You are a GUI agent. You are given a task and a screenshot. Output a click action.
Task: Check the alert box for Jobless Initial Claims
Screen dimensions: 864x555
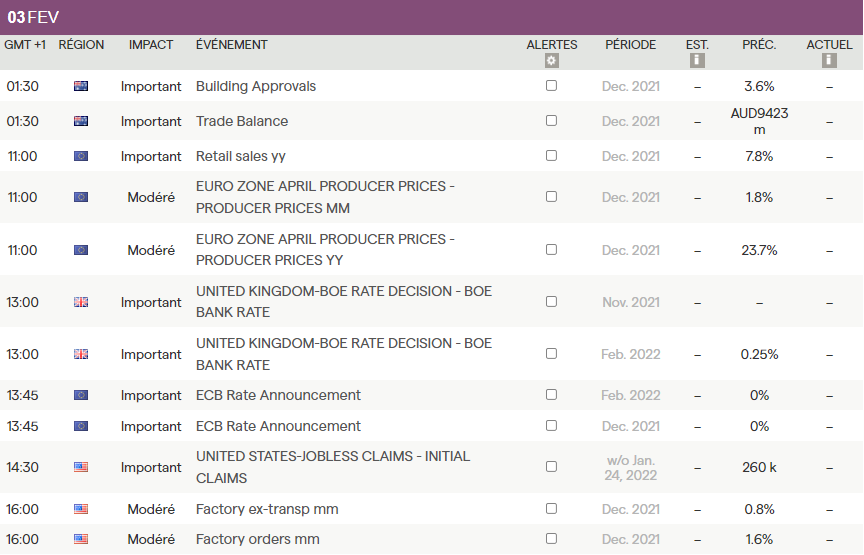pos(551,467)
